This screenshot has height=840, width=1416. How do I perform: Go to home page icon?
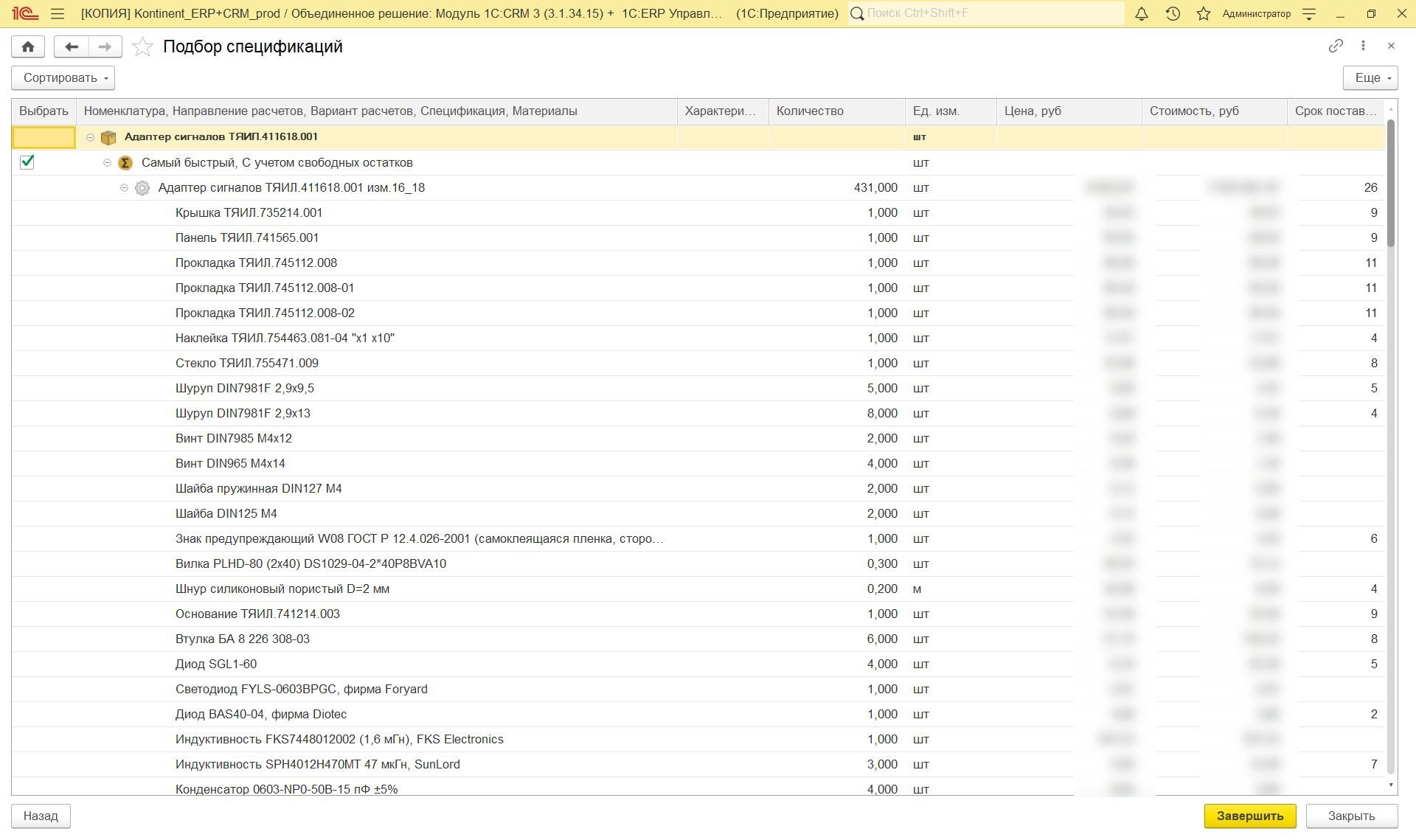coord(28,46)
